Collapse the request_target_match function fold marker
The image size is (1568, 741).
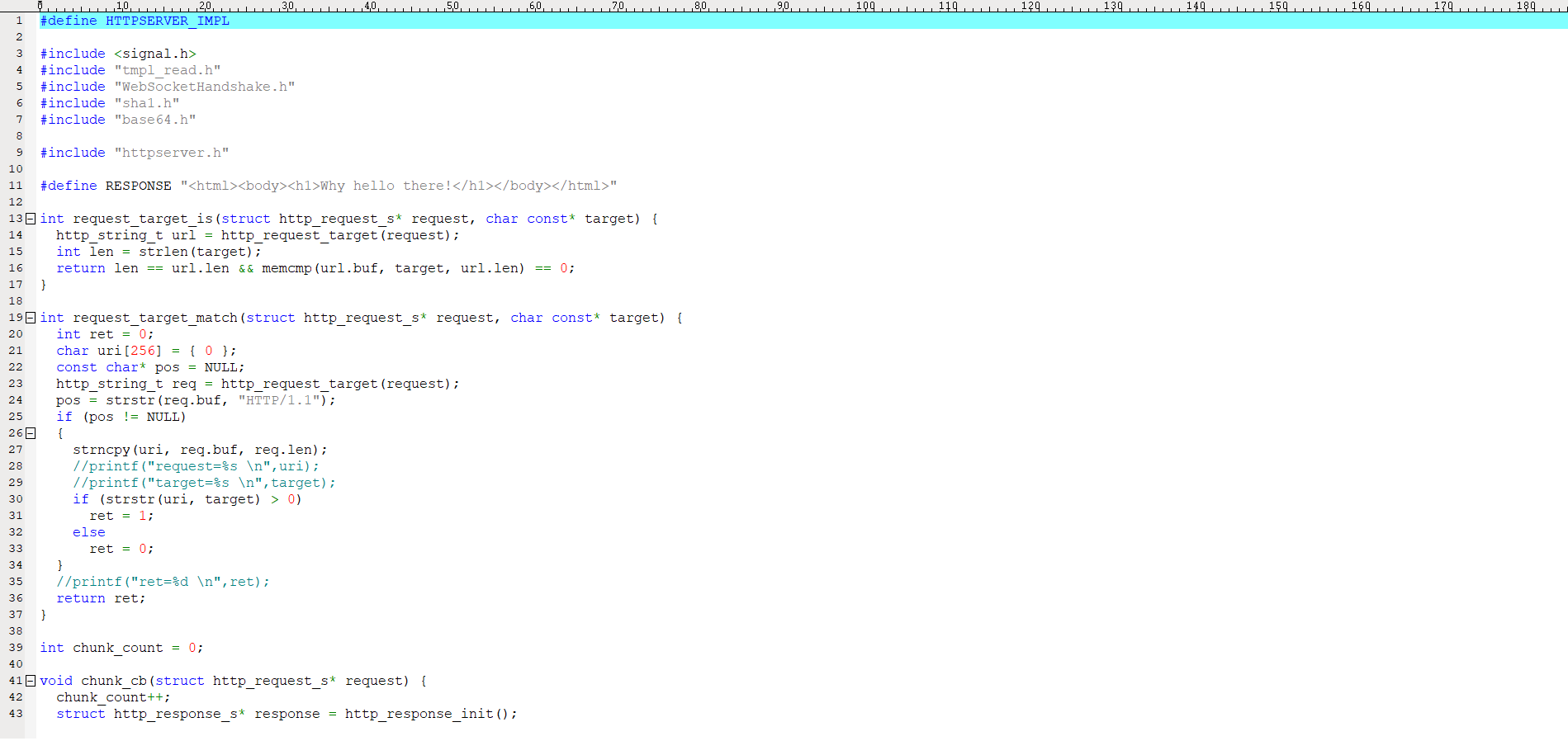pos(31,318)
